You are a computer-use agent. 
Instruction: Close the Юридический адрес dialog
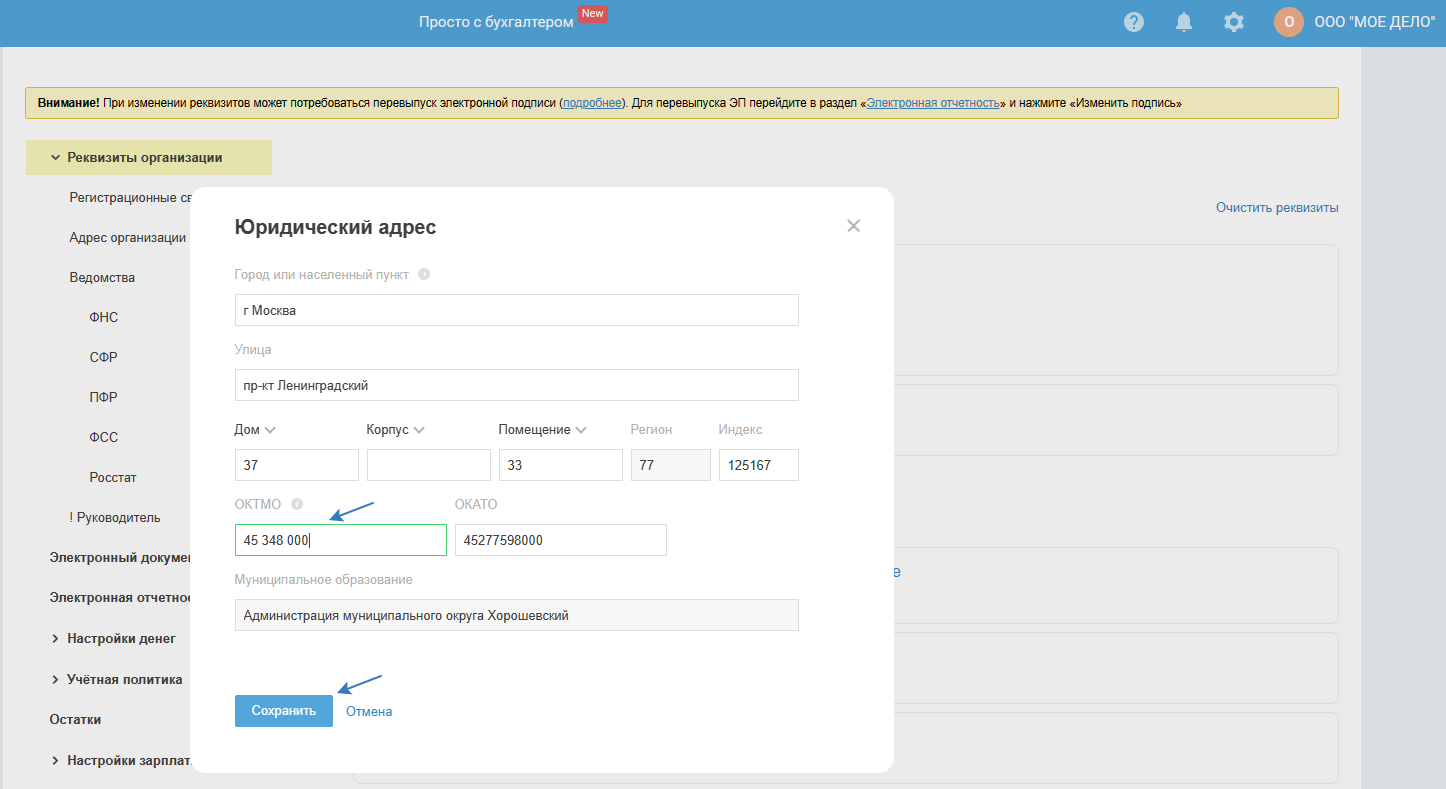pyautogui.click(x=853, y=226)
